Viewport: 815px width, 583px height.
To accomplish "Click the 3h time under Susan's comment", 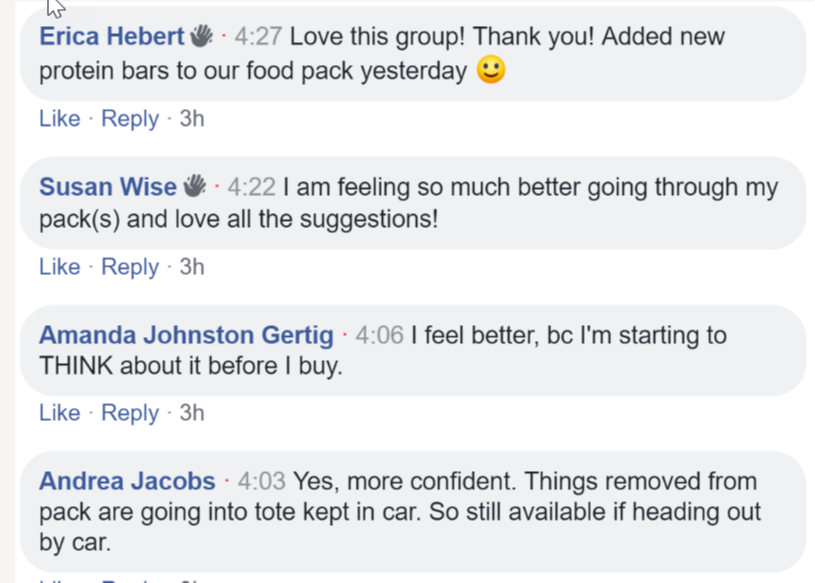I will click(x=192, y=267).
